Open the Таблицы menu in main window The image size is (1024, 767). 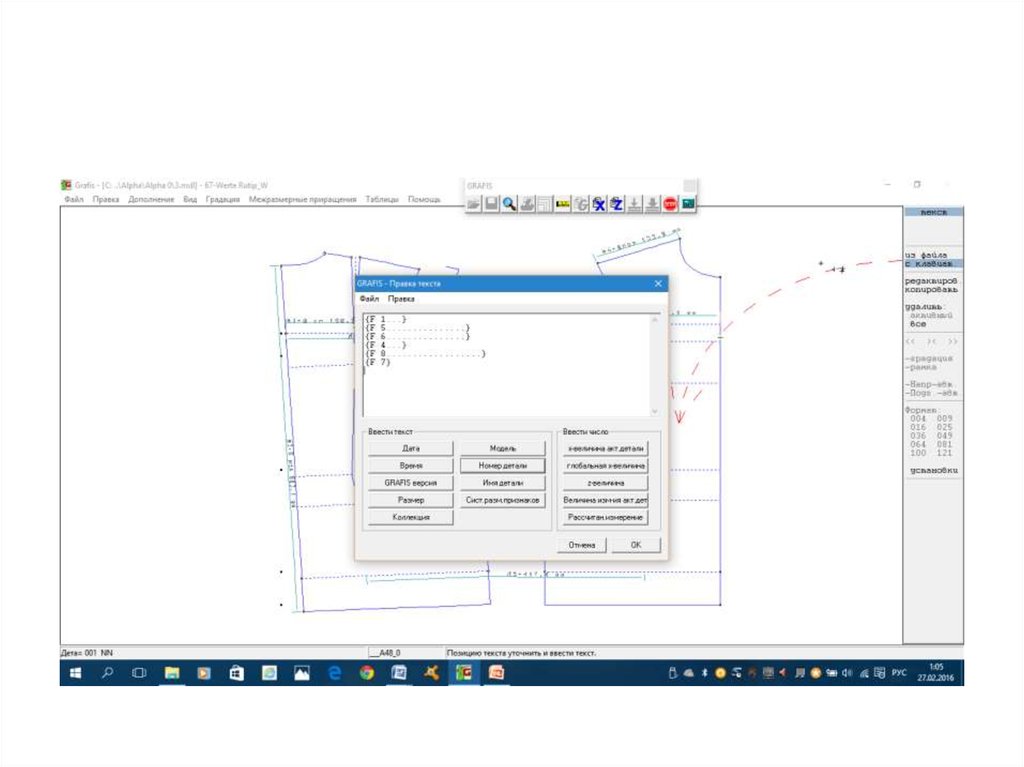pos(381,199)
